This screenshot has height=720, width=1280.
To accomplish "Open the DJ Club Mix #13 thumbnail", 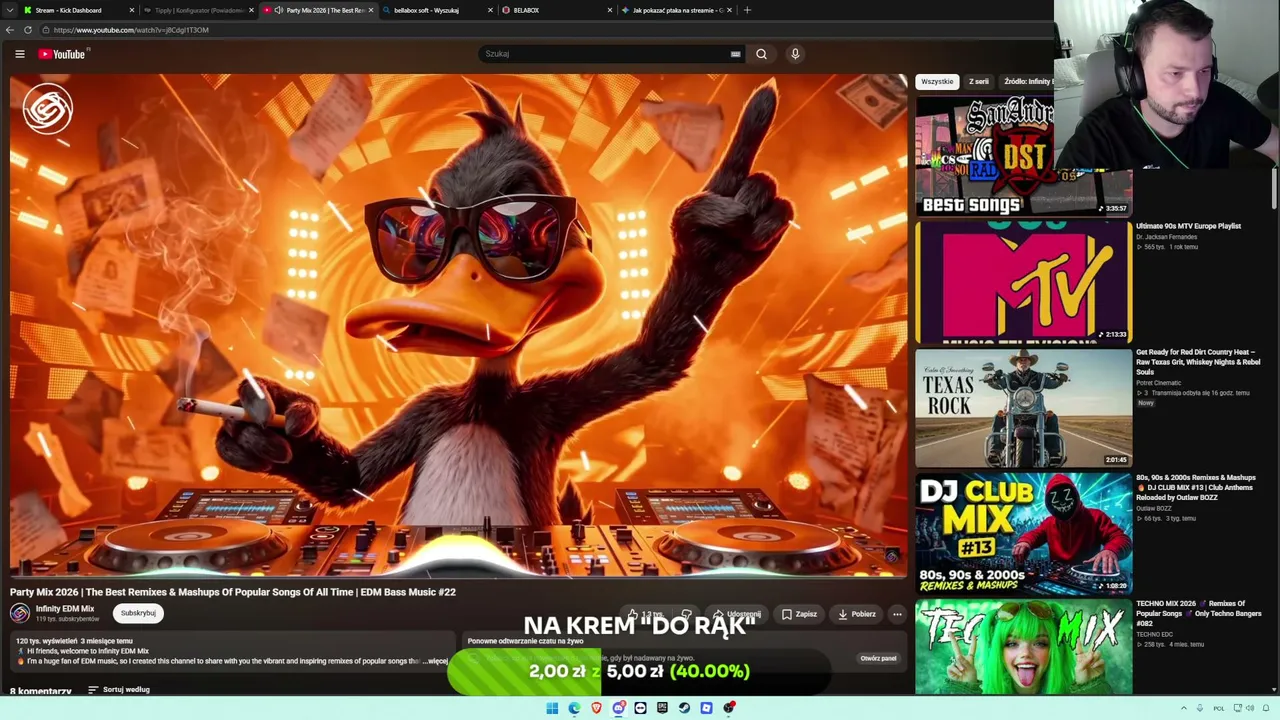I will tap(1023, 534).
